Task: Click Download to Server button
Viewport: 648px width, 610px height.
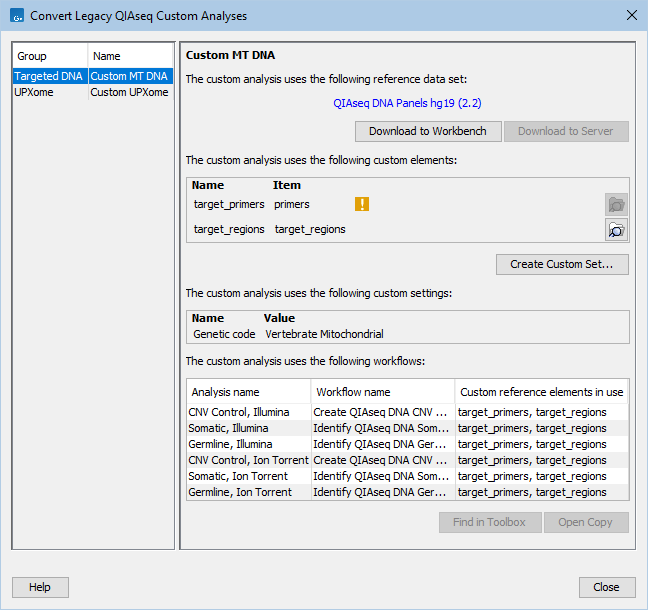Action: [x=566, y=131]
